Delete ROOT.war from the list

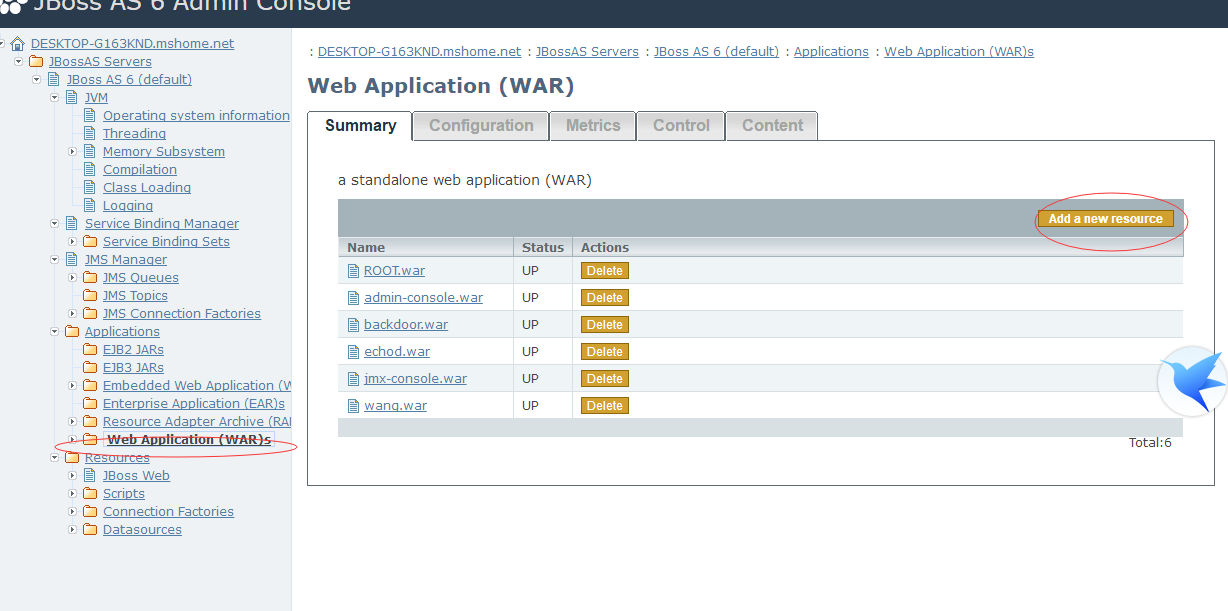pos(604,271)
